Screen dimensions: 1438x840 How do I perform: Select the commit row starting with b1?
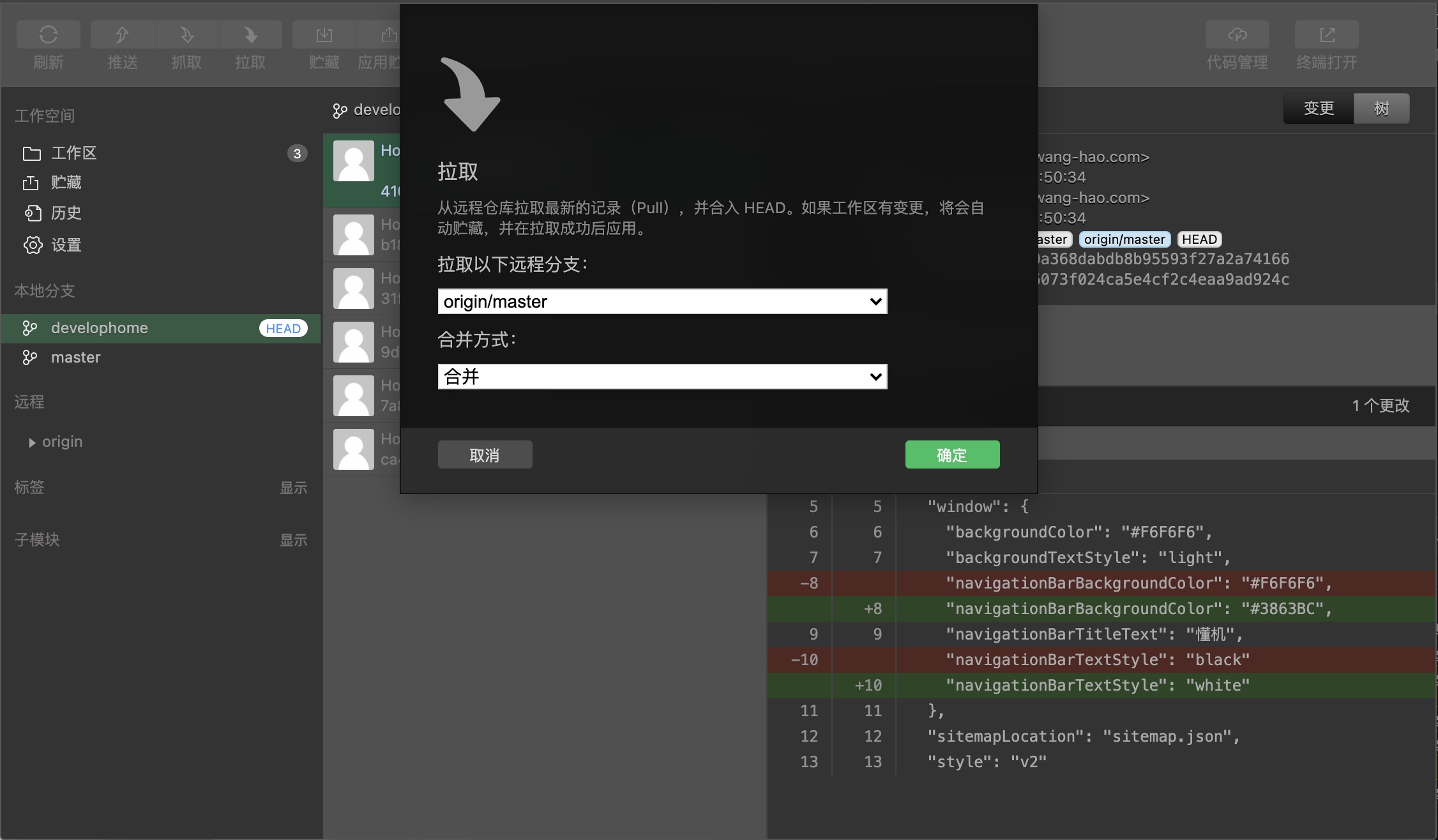[361, 235]
